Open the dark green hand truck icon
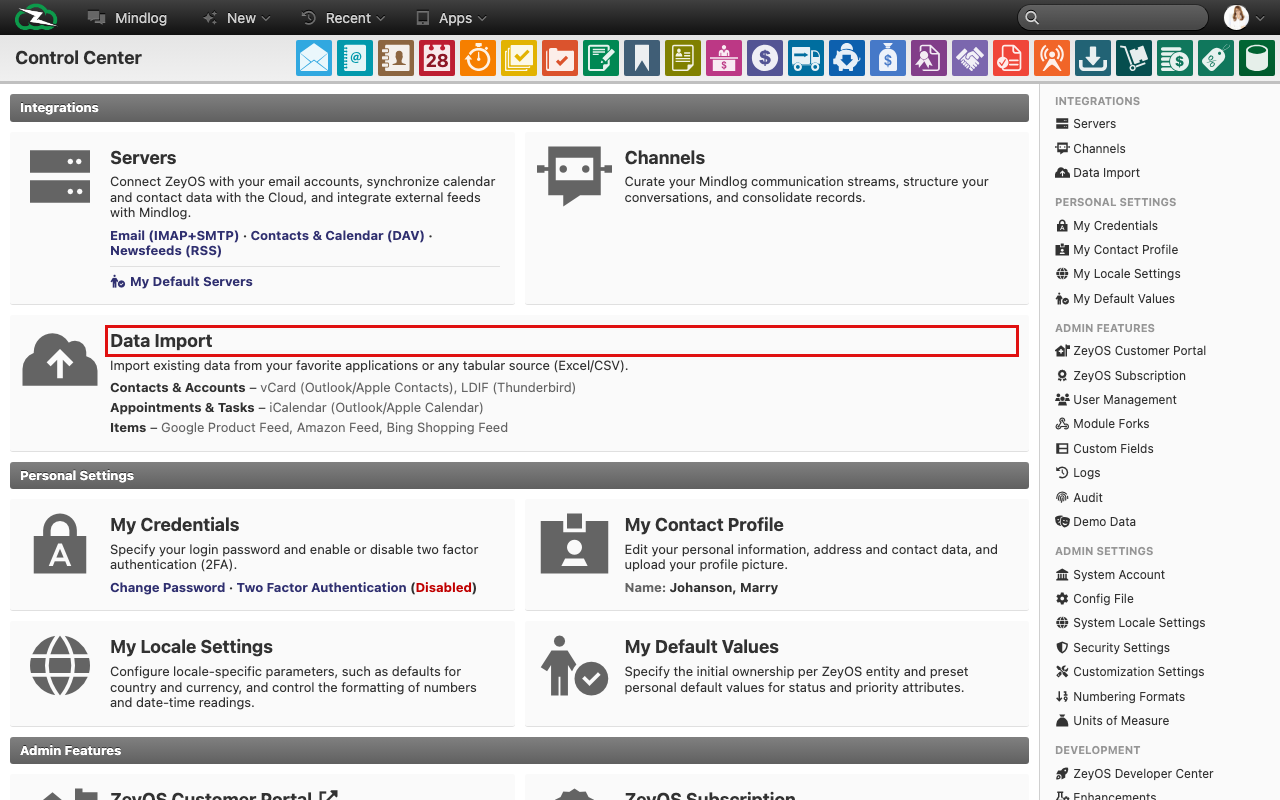Screen dimensions: 1280x800 click(1134, 58)
